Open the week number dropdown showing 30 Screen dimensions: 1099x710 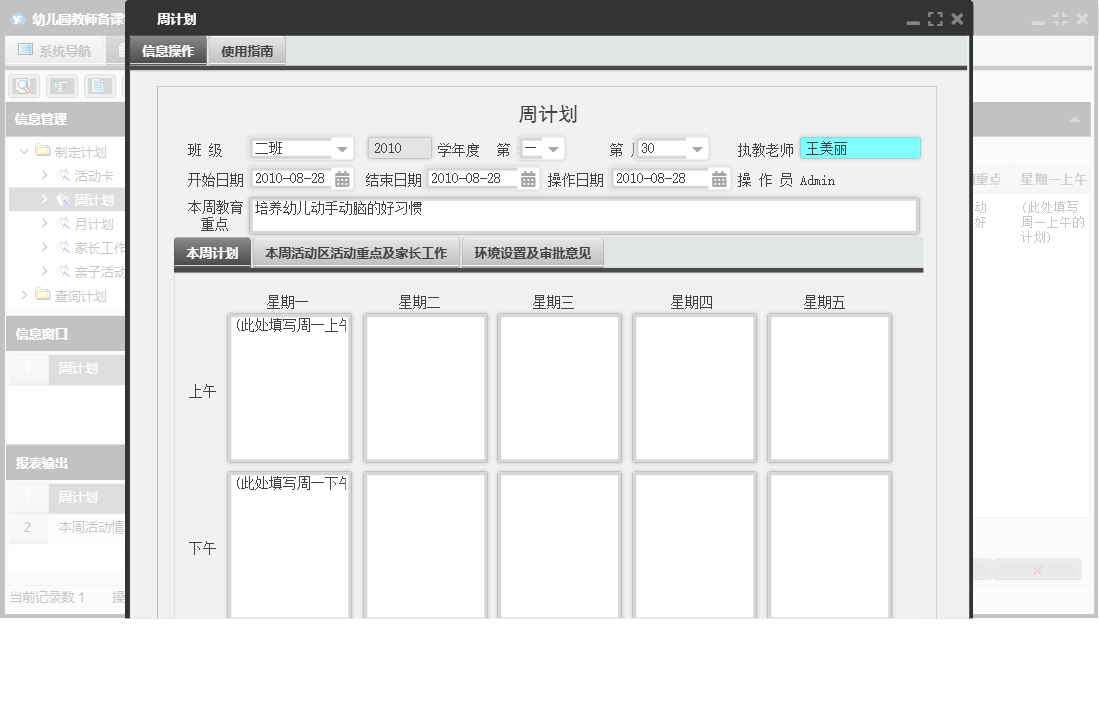[697, 149]
